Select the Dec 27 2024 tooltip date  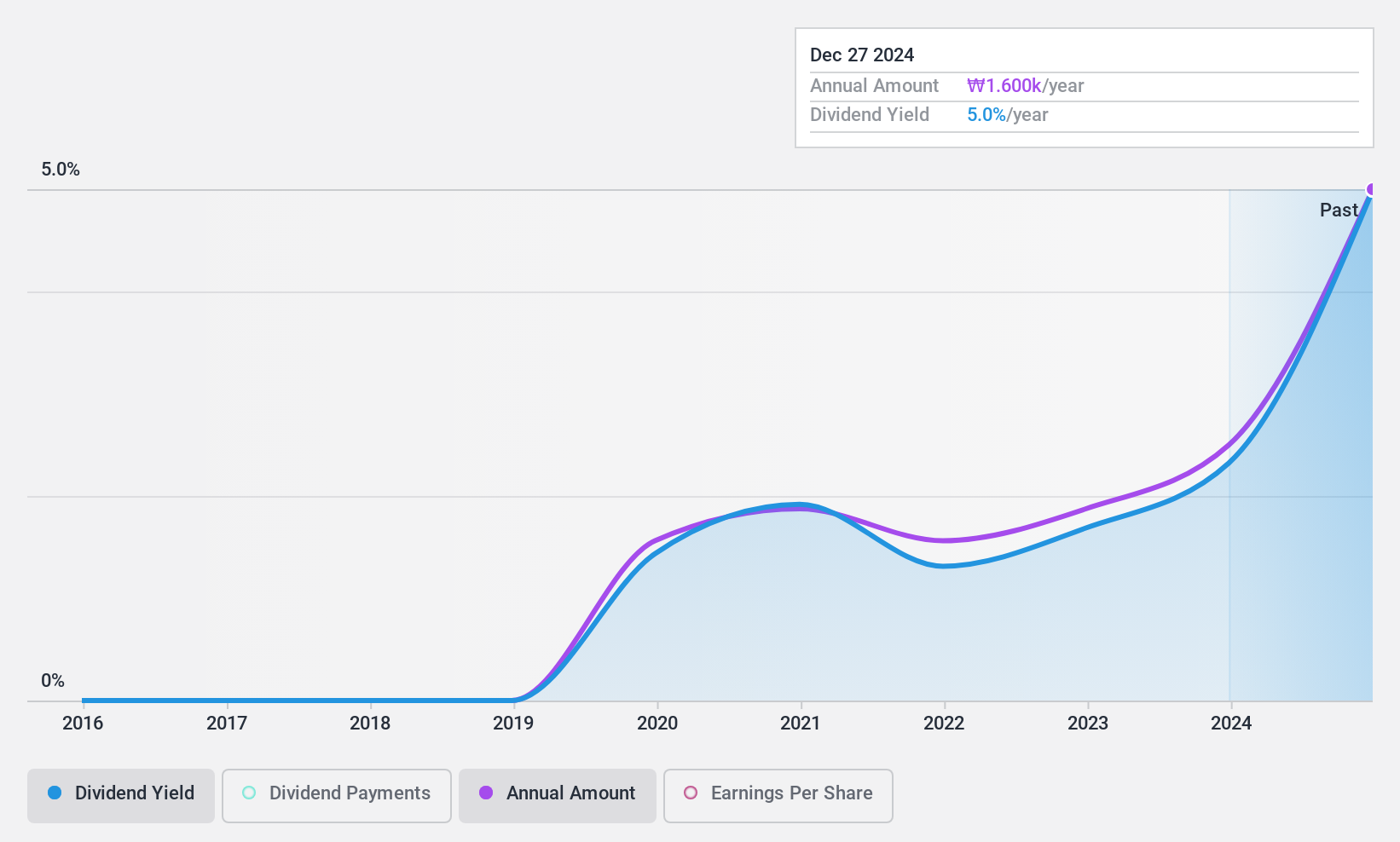(862, 55)
